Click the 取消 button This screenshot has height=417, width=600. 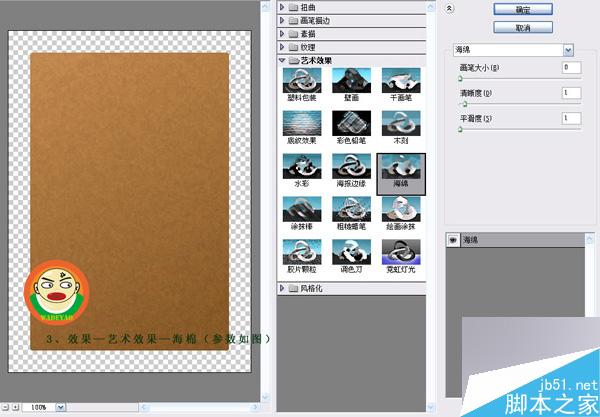[x=523, y=28]
